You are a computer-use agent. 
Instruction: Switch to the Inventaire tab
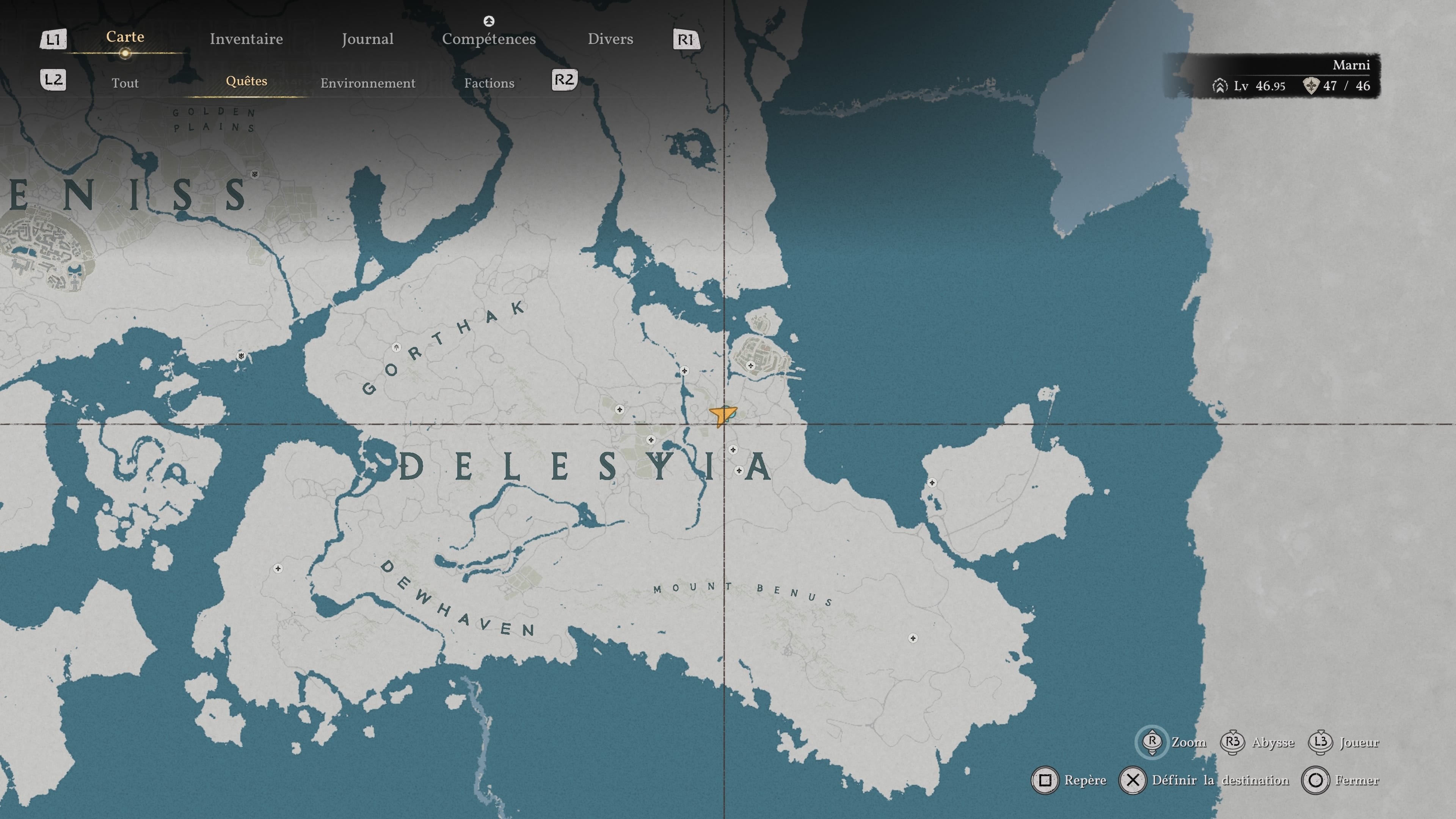coord(246,39)
